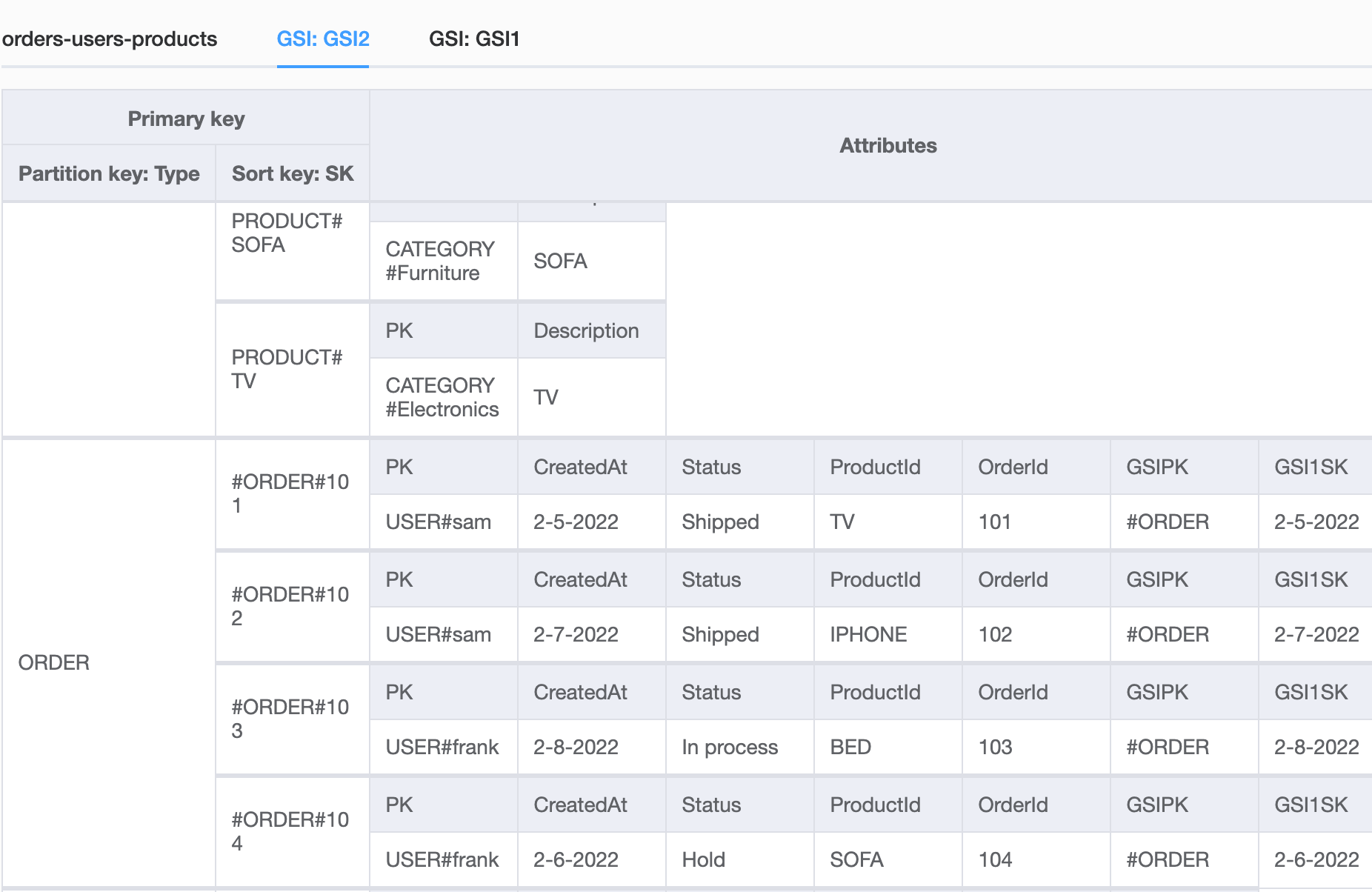The height and width of the screenshot is (892, 1372).
Task: Select the #ORDER#102 sort key cell
Action: coord(290,606)
